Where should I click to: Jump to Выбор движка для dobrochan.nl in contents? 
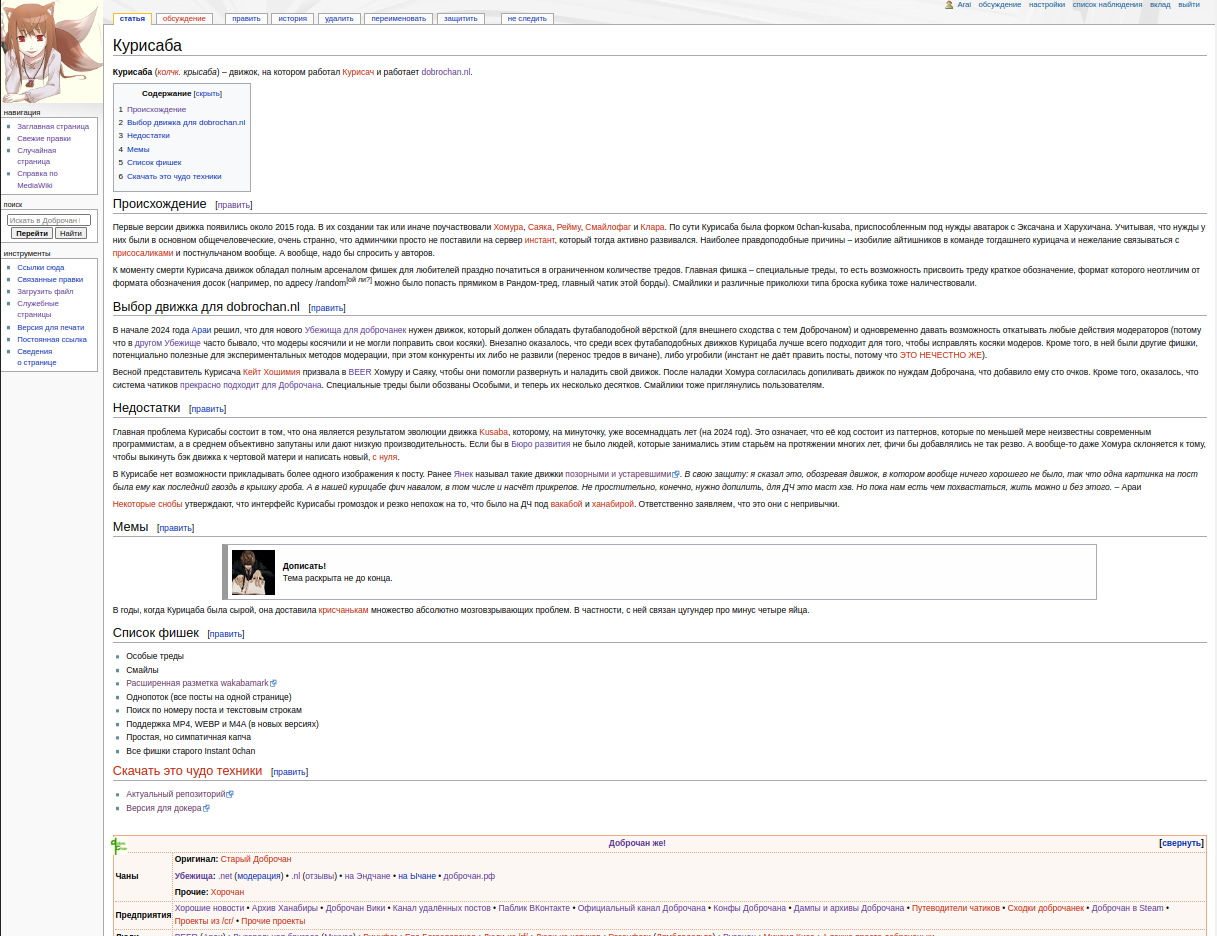186,122
